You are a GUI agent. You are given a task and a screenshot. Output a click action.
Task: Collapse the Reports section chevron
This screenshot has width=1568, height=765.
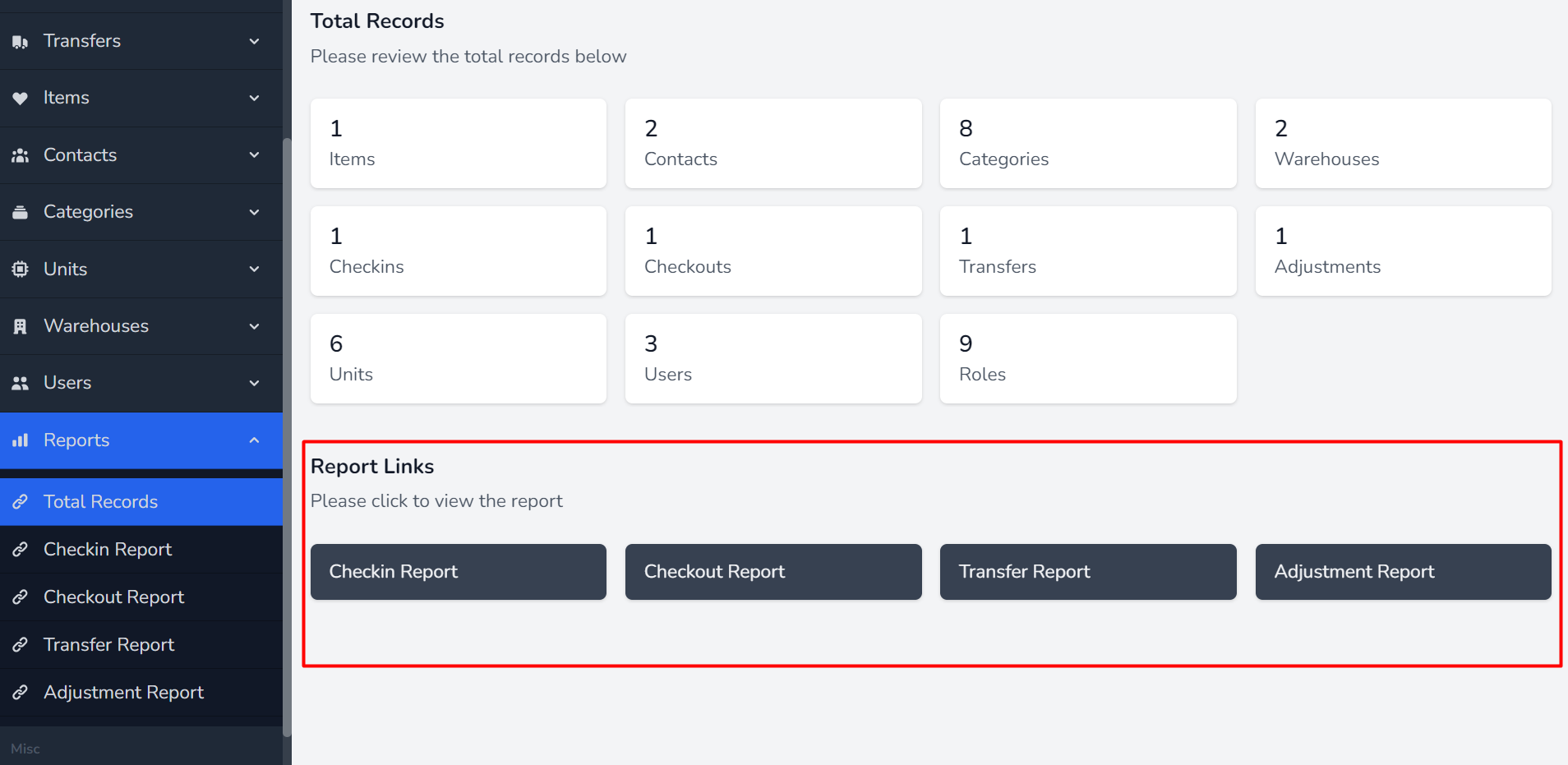coord(254,440)
